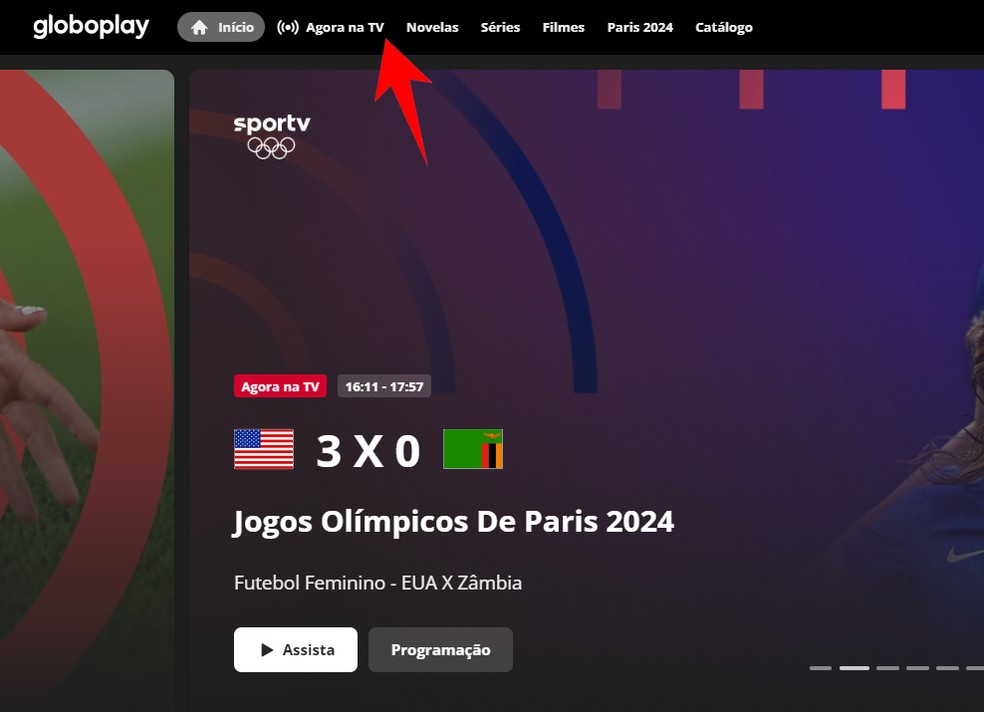
Task: Select the third carousel indicator dash
Action: tap(887, 668)
